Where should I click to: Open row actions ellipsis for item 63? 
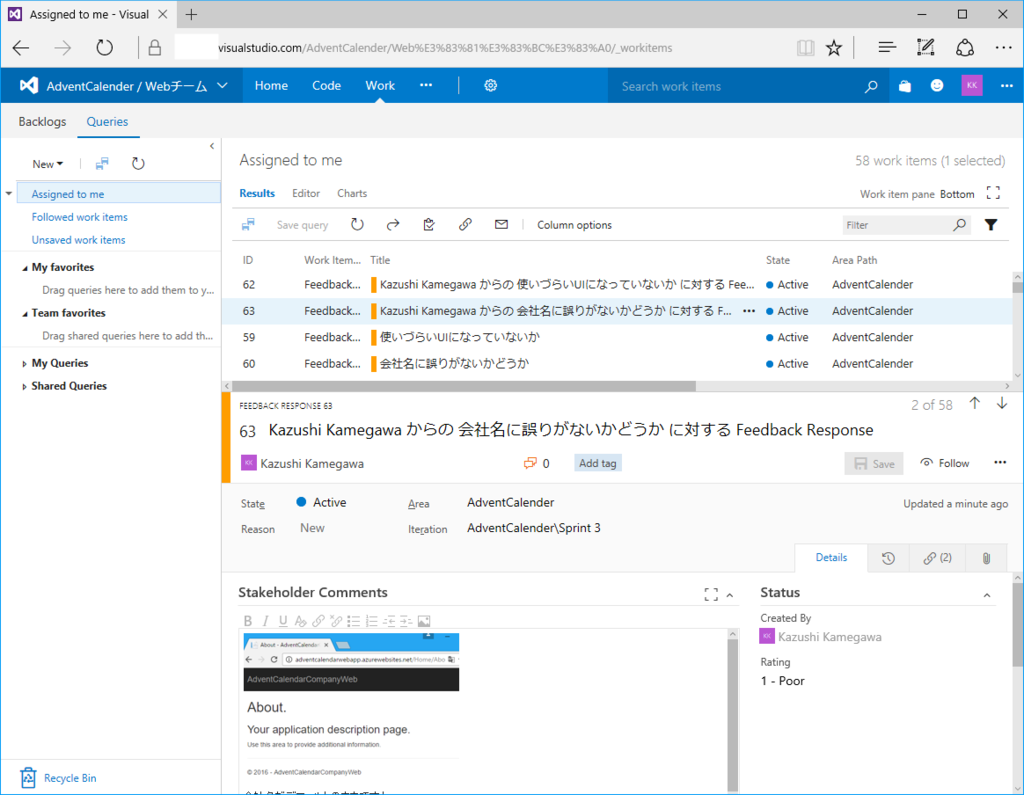point(749,311)
